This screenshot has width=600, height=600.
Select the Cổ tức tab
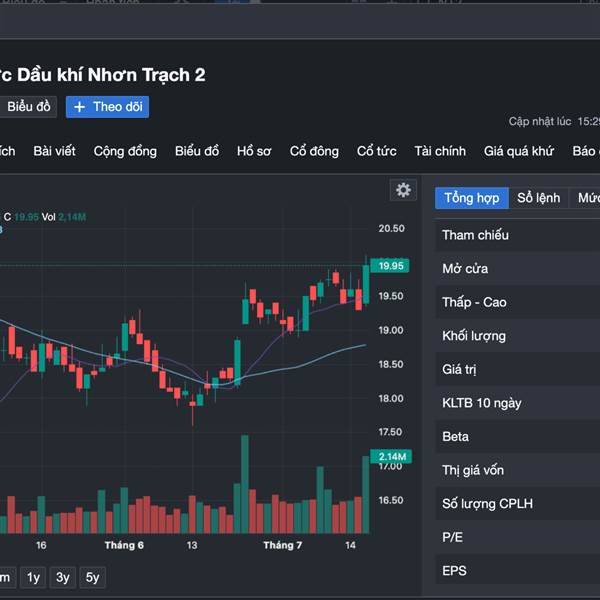(377, 151)
